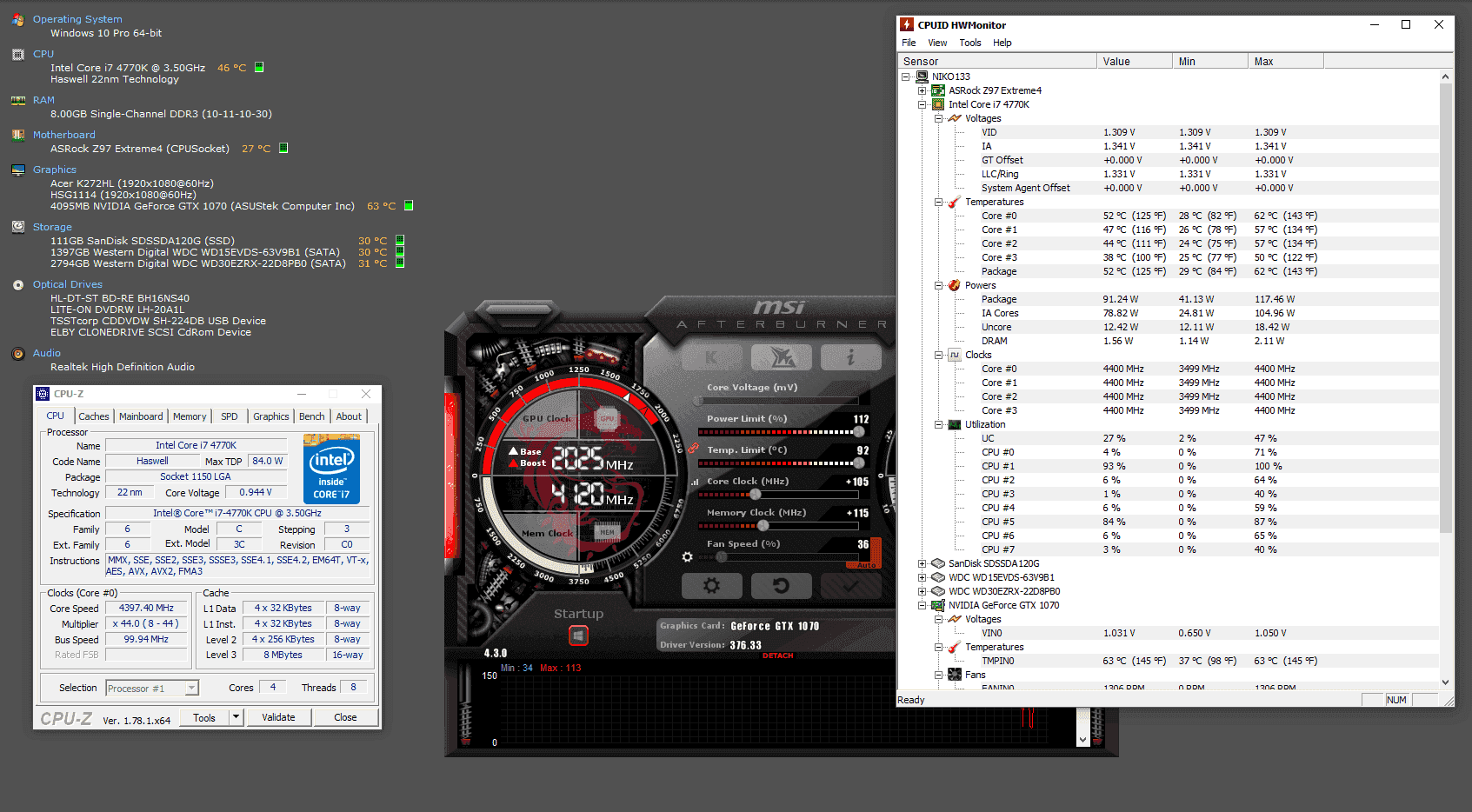Click the MEM chip icon in the gauge
Screen dimensions: 1472x812
[607, 532]
